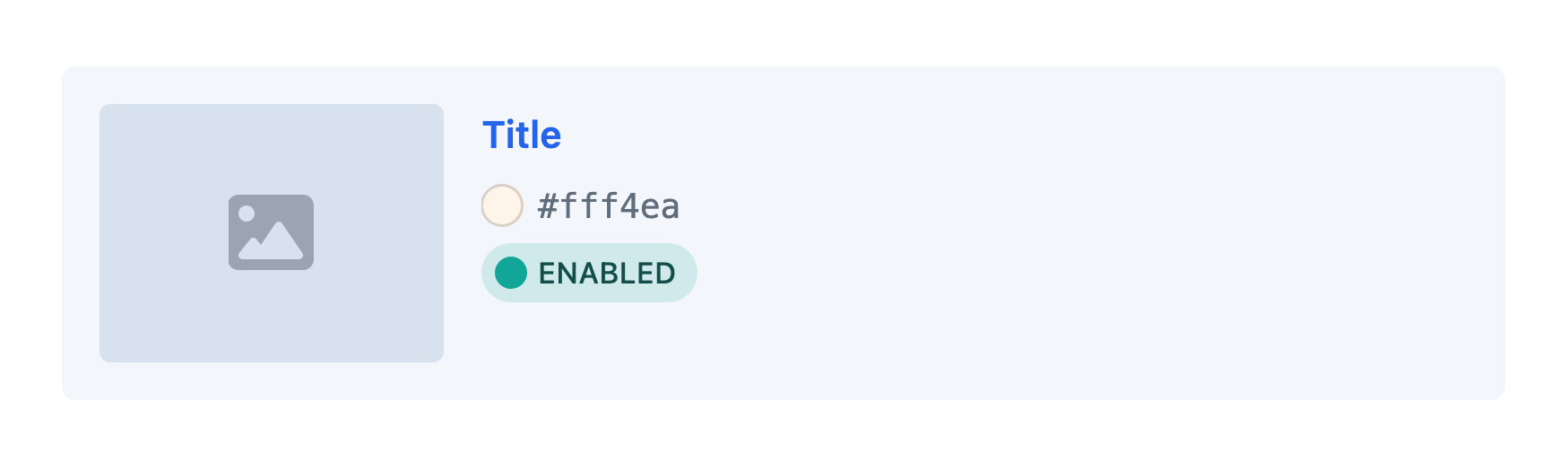
Task: Click the ENABLED label text
Action: coord(607,273)
